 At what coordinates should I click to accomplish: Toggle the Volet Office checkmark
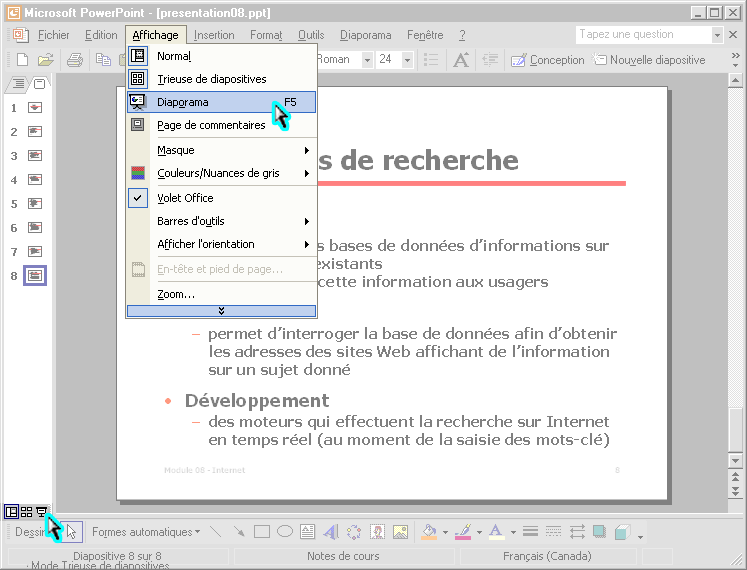(138, 198)
